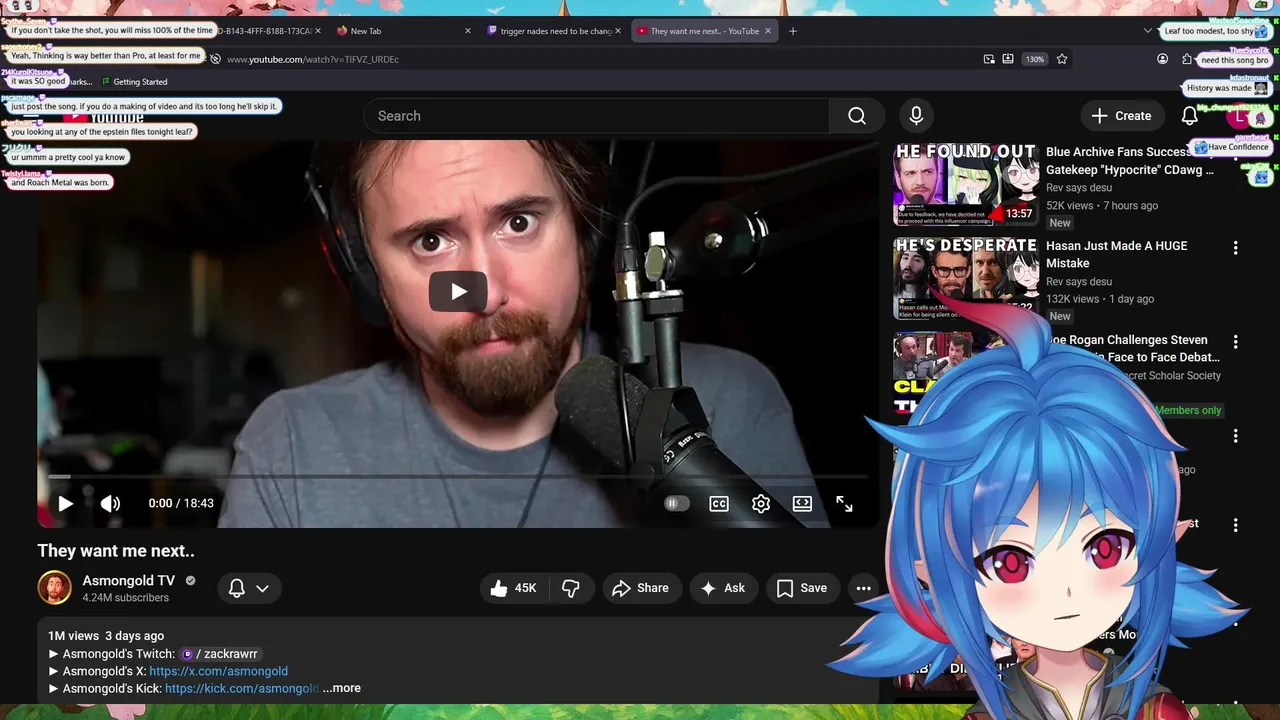The image size is (1280, 720).
Task: Click the video progress bar
Action: click(458, 477)
